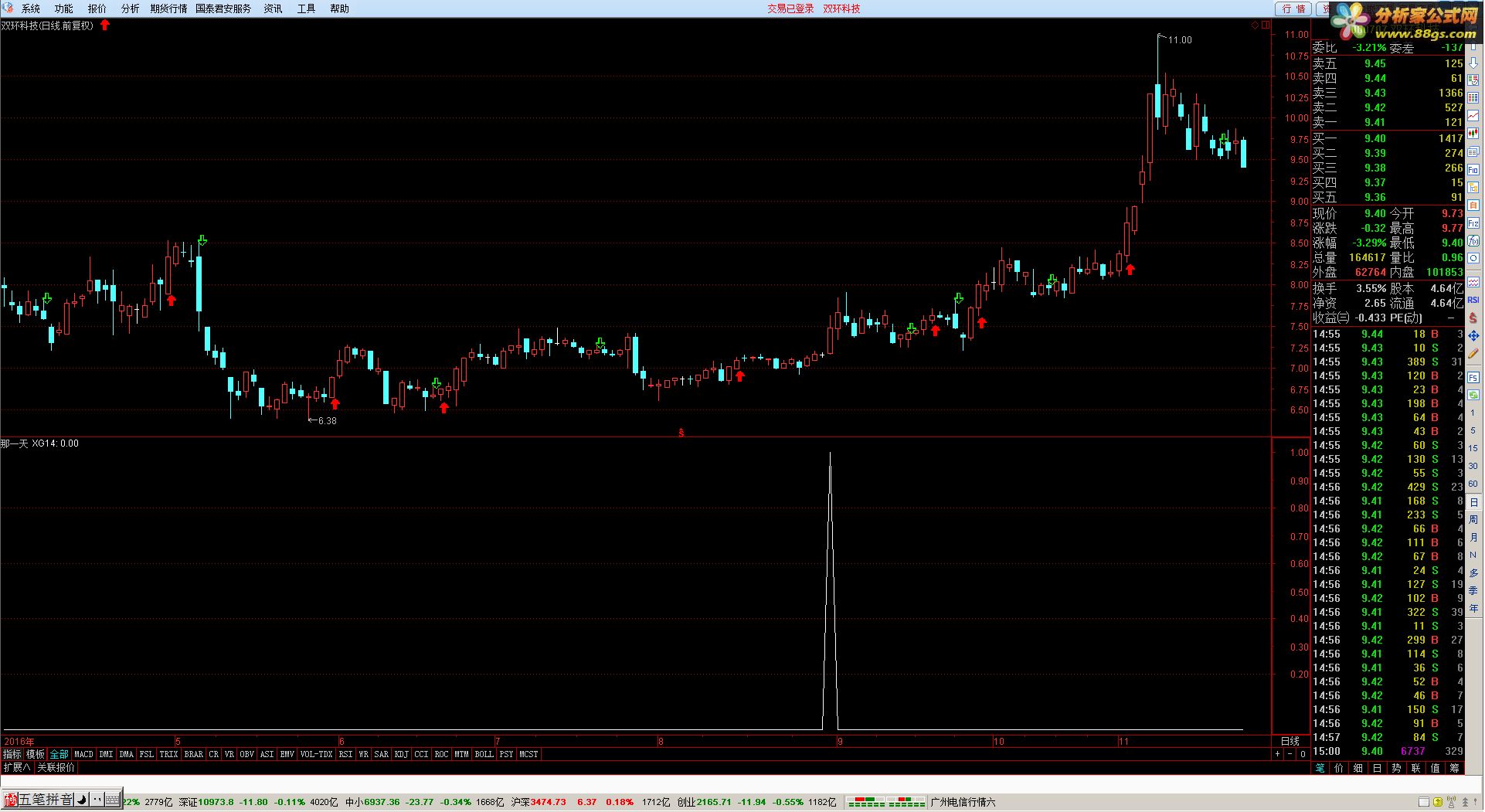Select the 季 quarterly period button
This screenshot has height=812, width=1485.
[1473, 590]
